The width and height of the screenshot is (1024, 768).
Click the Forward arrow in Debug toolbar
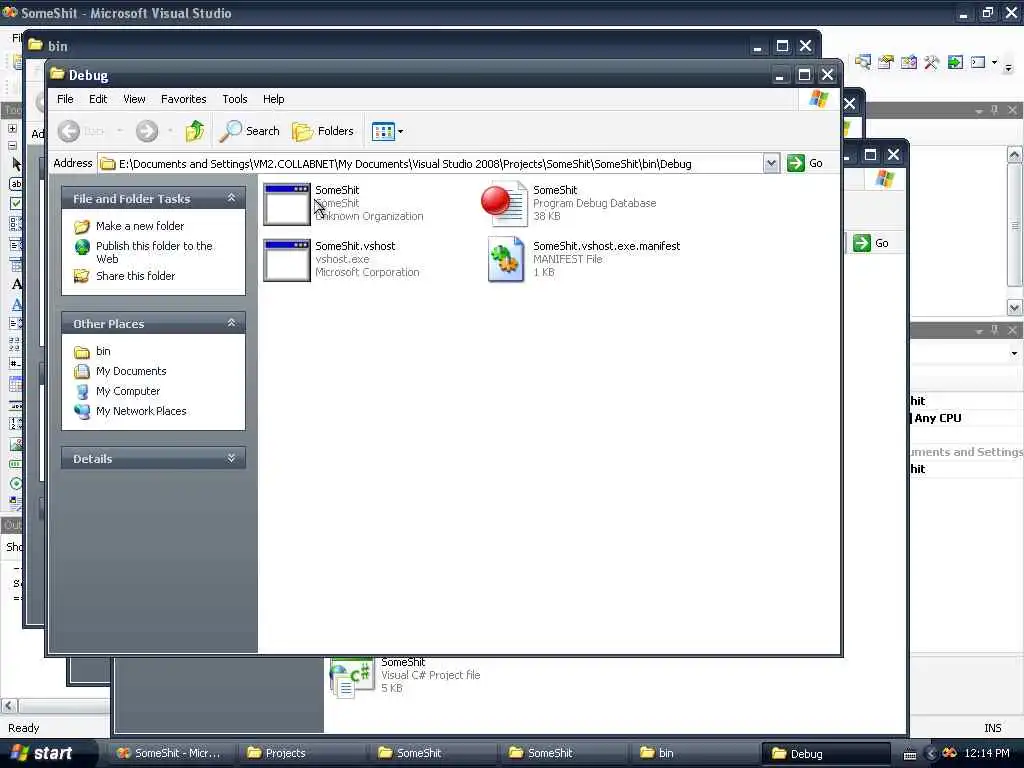click(147, 131)
